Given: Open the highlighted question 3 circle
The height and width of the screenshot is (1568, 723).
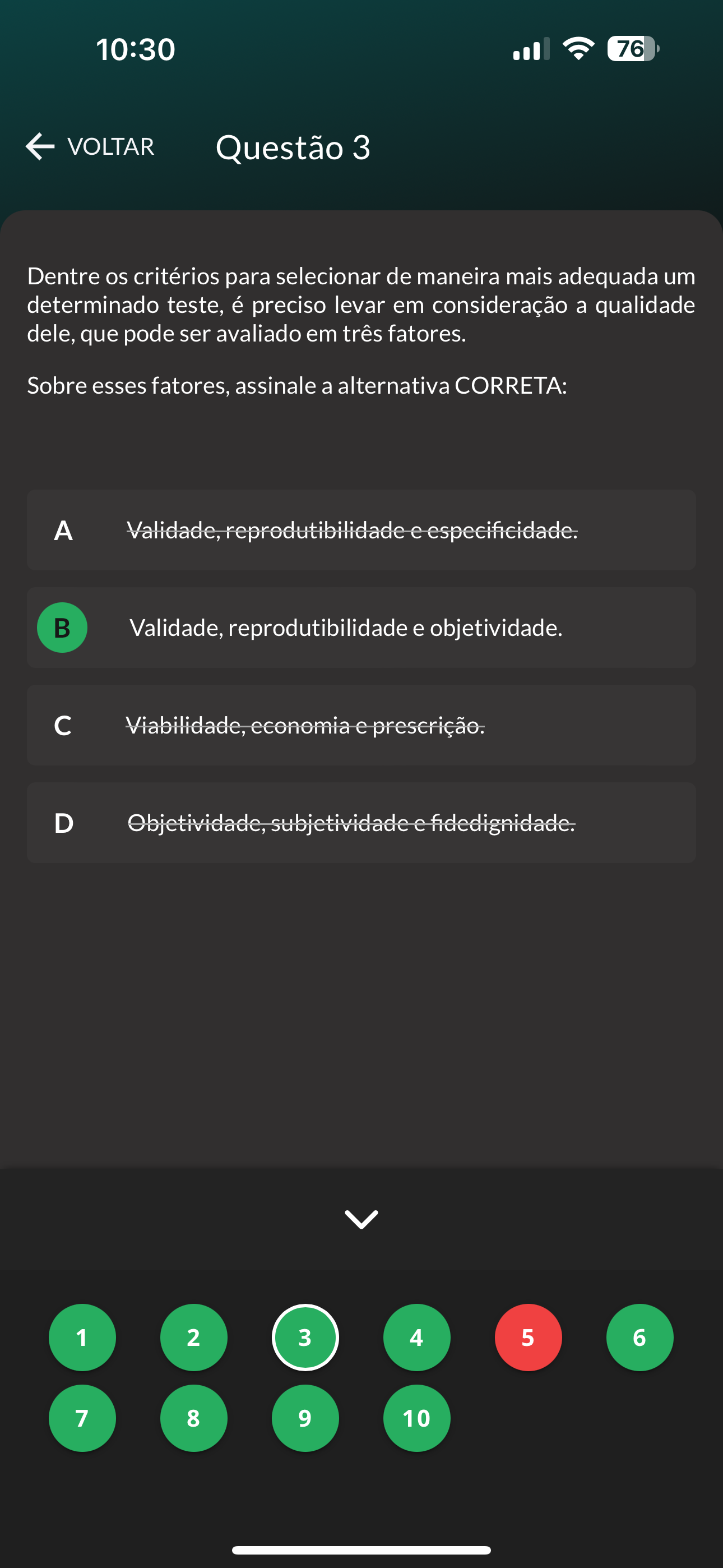Looking at the screenshot, I should pos(305,1338).
